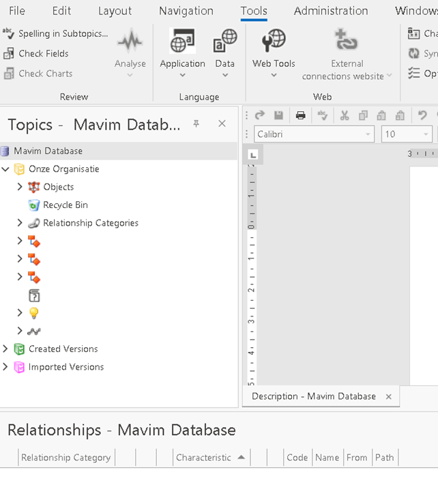
Task: Click Check Charts button
Action: [38, 74]
